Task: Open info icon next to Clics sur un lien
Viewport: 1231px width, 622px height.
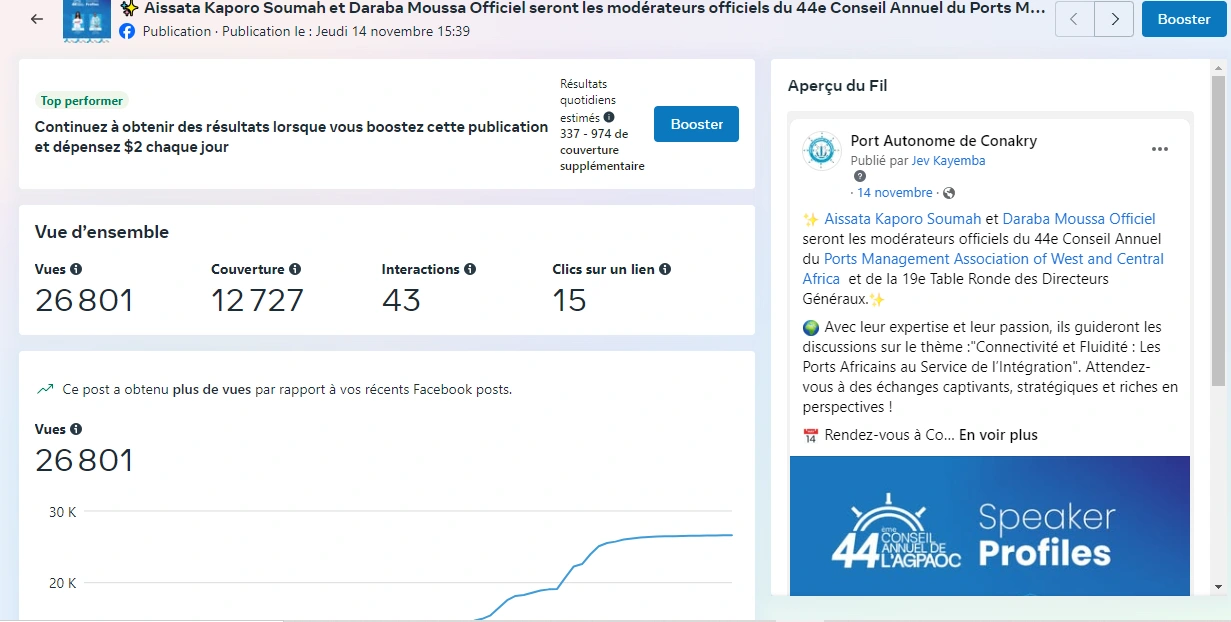Action: tap(665, 269)
